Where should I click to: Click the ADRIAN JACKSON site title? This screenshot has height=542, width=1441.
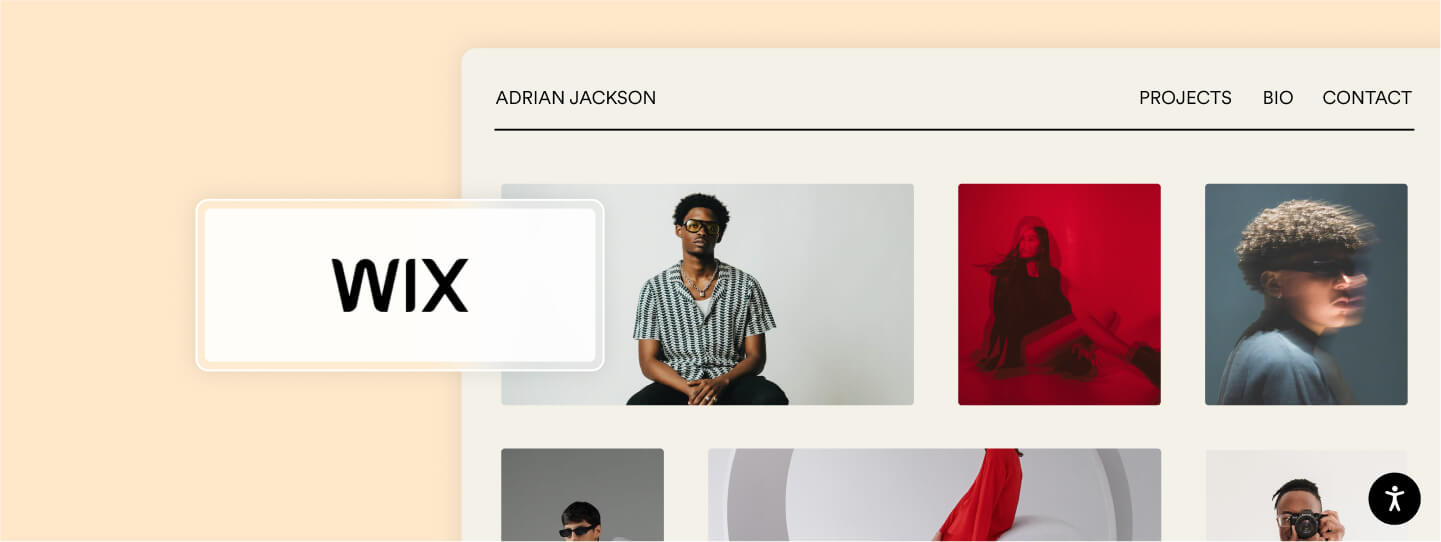[x=576, y=98]
